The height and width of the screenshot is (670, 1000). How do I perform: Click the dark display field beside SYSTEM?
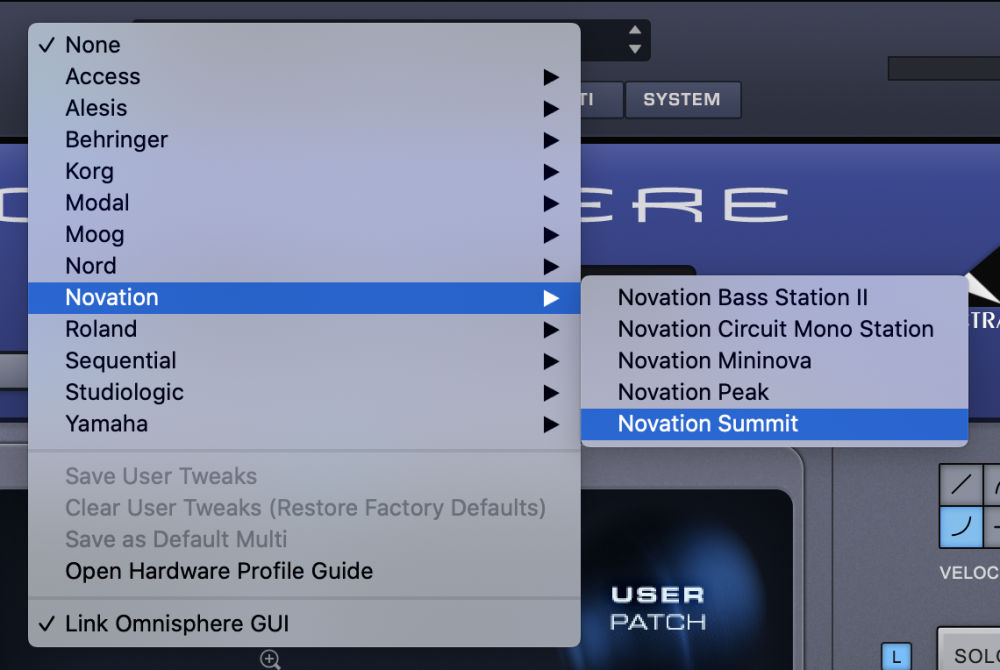pyautogui.click(x=944, y=68)
